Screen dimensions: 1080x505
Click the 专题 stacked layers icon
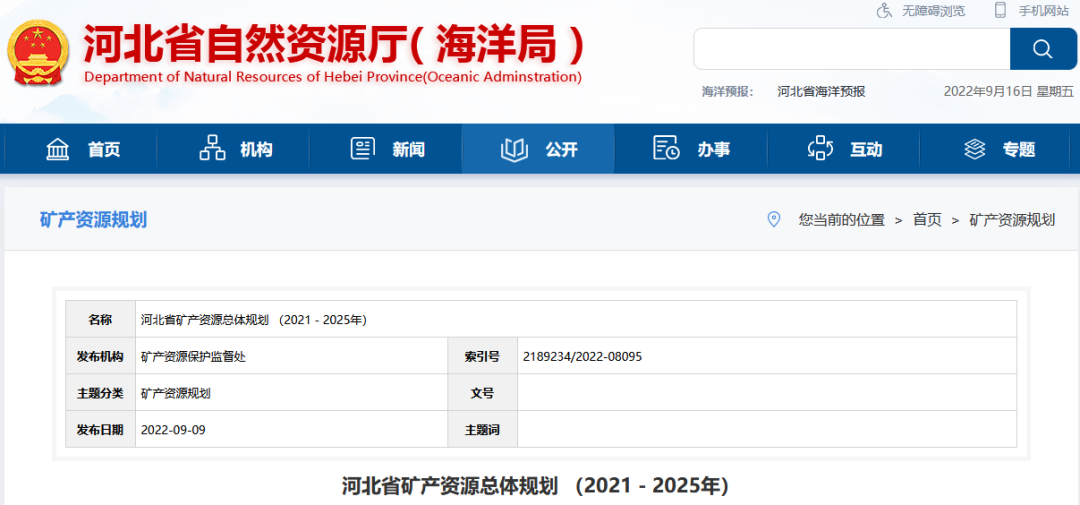(x=974, y=149)
